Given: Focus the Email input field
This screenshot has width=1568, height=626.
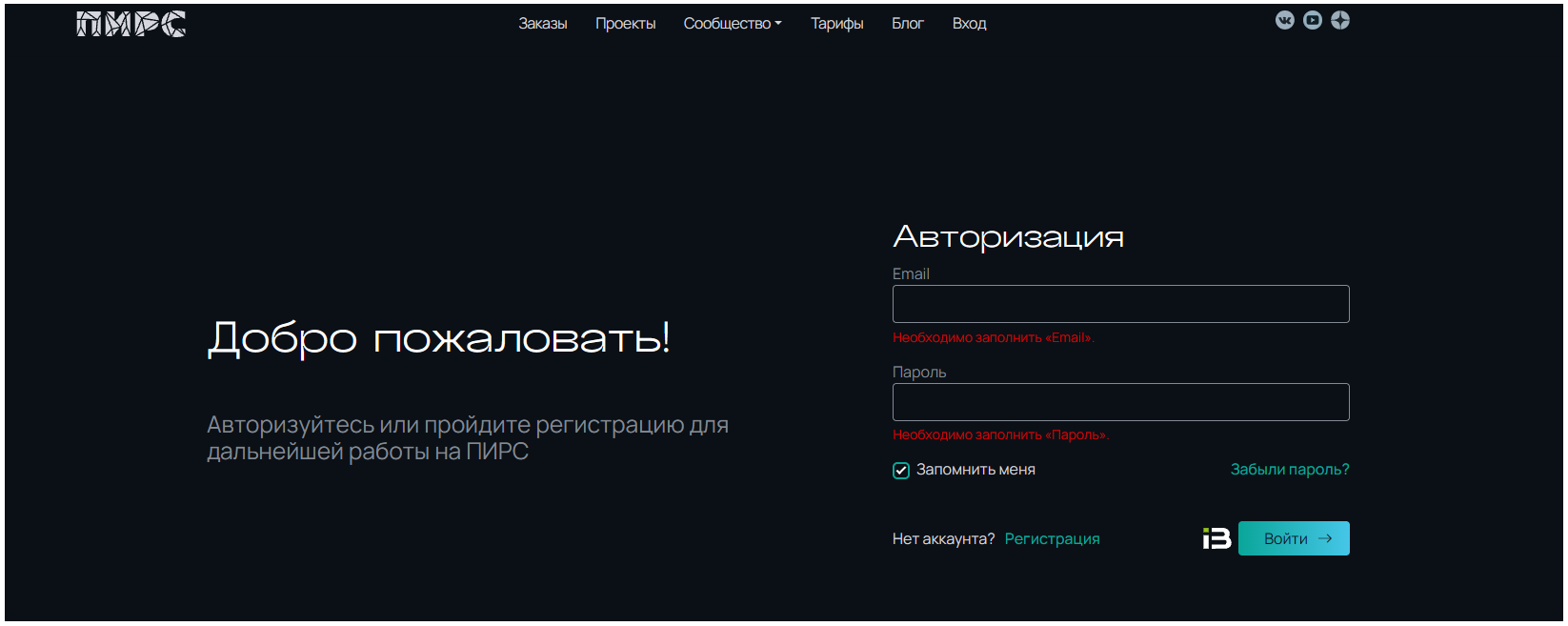Looking at the screenshot, I should point(1121,304).
